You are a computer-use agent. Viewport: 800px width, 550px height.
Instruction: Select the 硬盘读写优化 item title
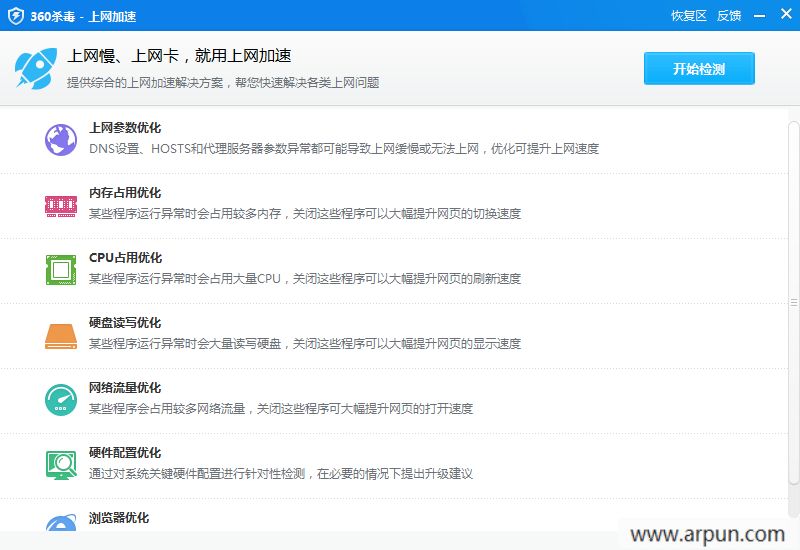[x=125, y=323]
